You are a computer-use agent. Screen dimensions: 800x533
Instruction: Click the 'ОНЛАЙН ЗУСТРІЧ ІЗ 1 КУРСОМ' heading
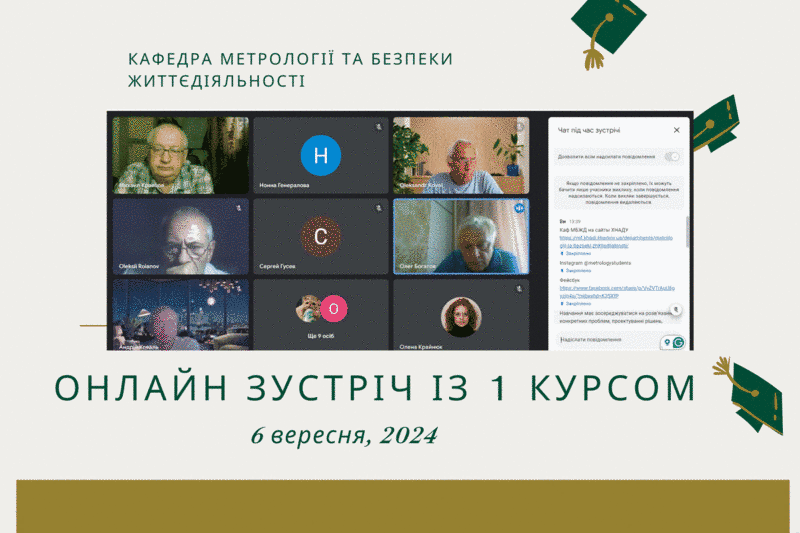(375, 388)
